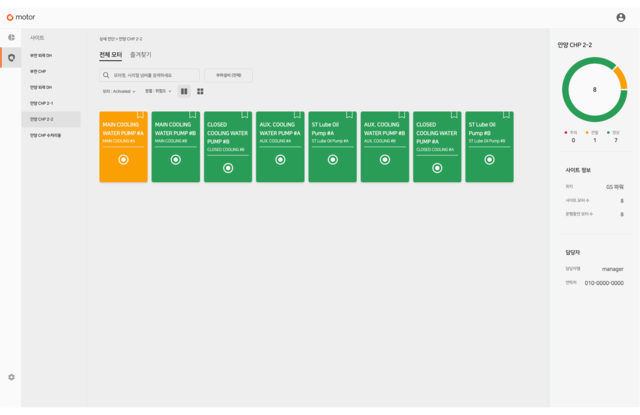Select the shield diagnosis icon in the left rail
640x415 pixels.
pos(11,58)
